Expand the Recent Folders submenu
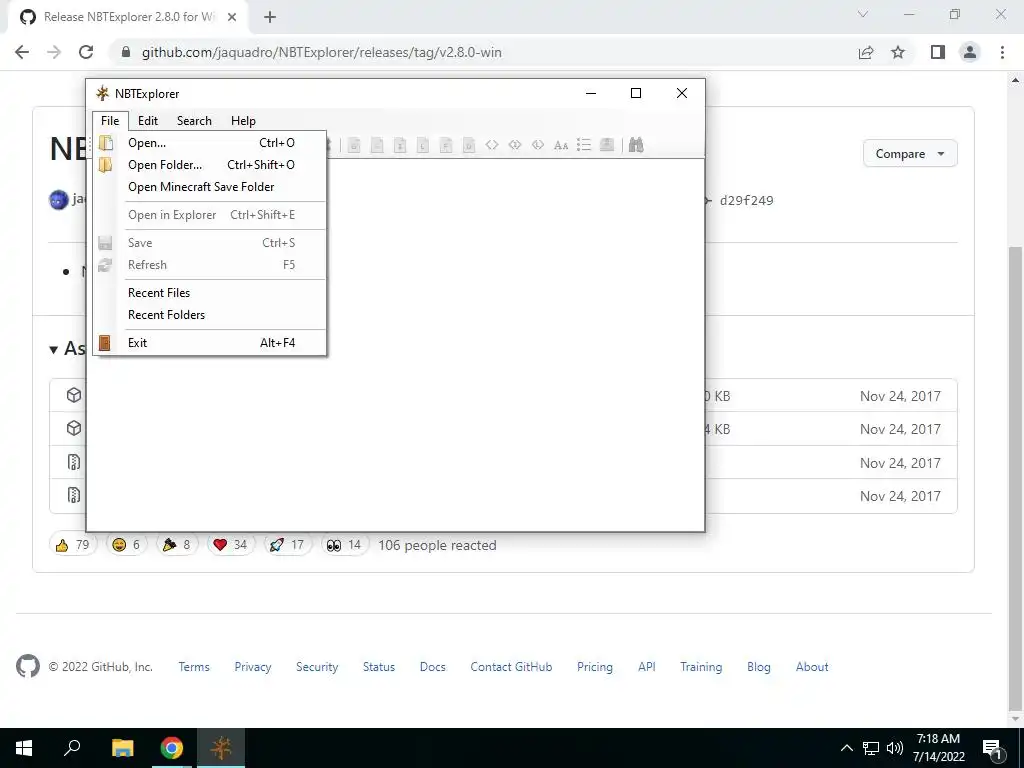Image resolution: width=1024 pixels, height=768 pixels. [x=210, y=315]
